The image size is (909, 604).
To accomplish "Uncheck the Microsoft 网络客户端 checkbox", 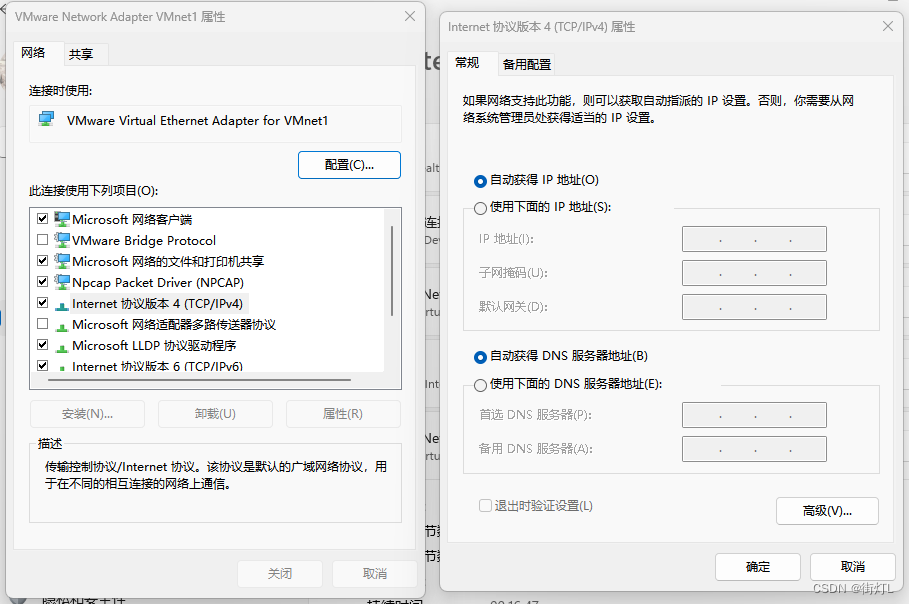I will point(42,219).
